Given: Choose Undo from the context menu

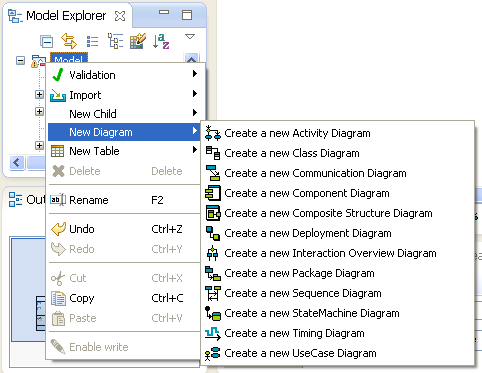Looking at the screenshot, I should (x=125, y=229).
